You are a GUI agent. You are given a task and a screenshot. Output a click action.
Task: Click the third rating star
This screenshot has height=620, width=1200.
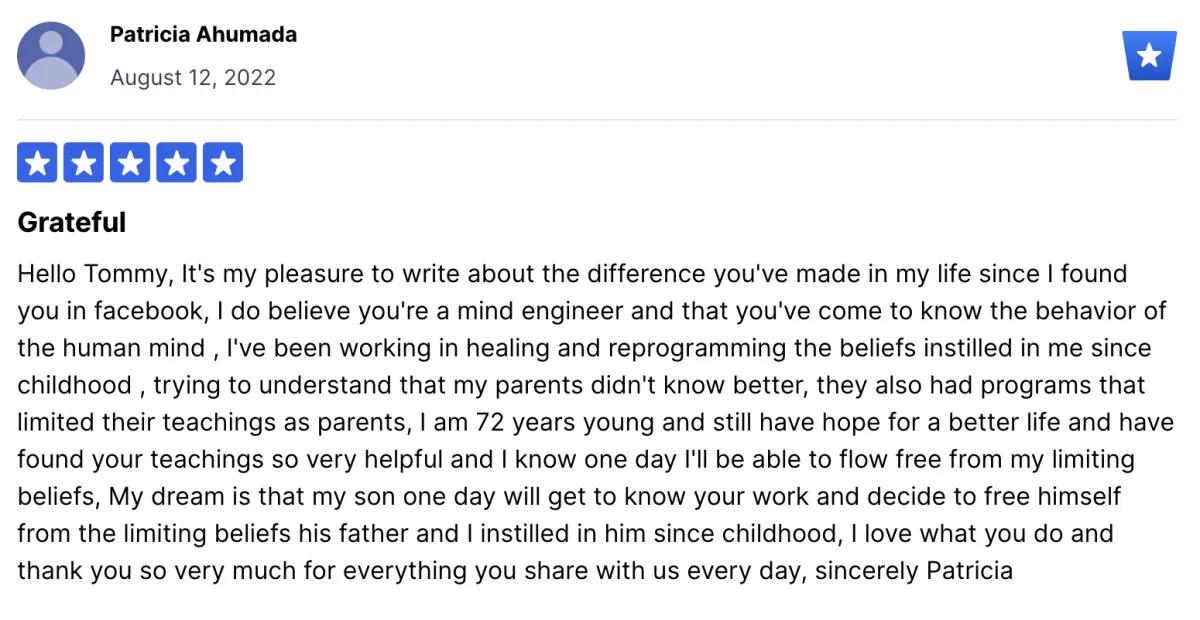(x=130, y=163)
